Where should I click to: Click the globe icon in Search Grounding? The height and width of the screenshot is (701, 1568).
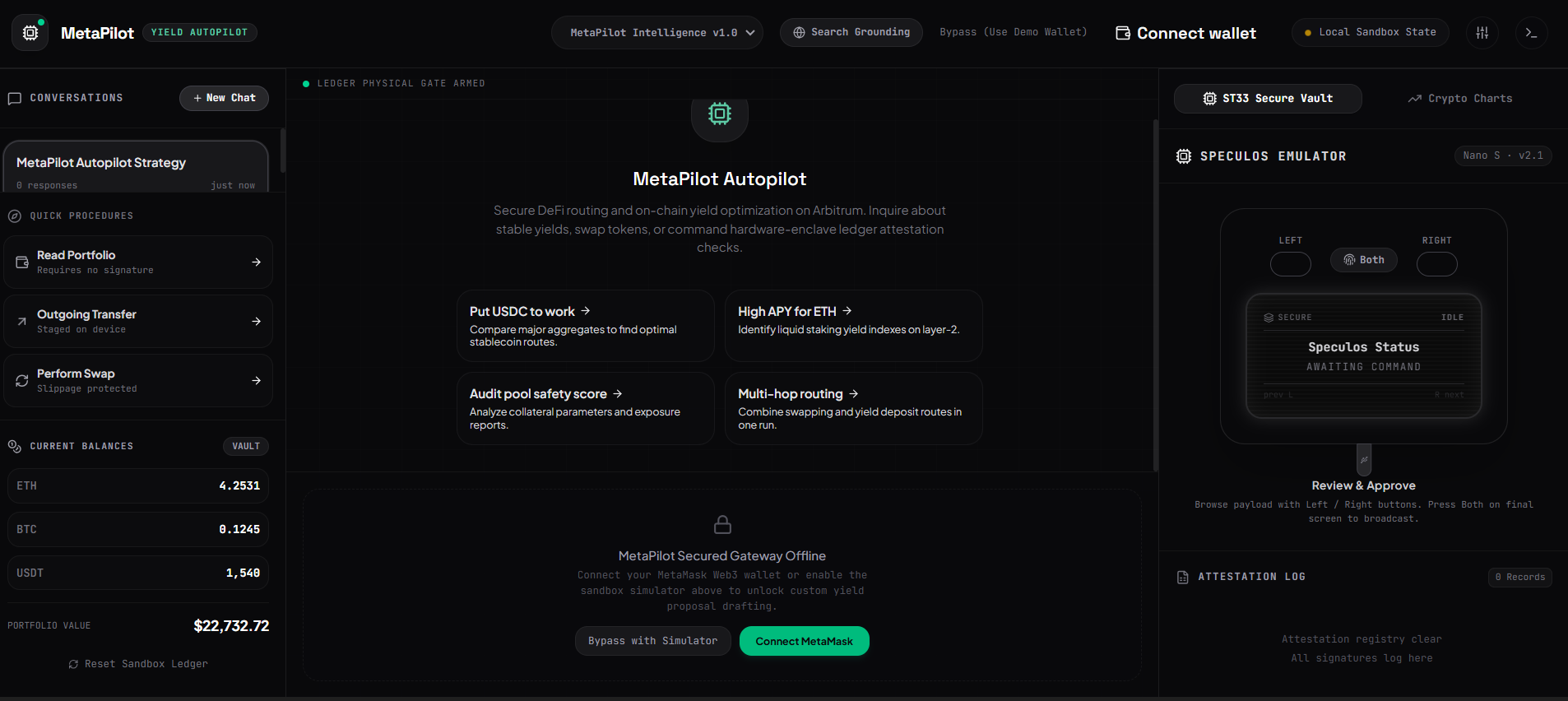pos(799,33)
